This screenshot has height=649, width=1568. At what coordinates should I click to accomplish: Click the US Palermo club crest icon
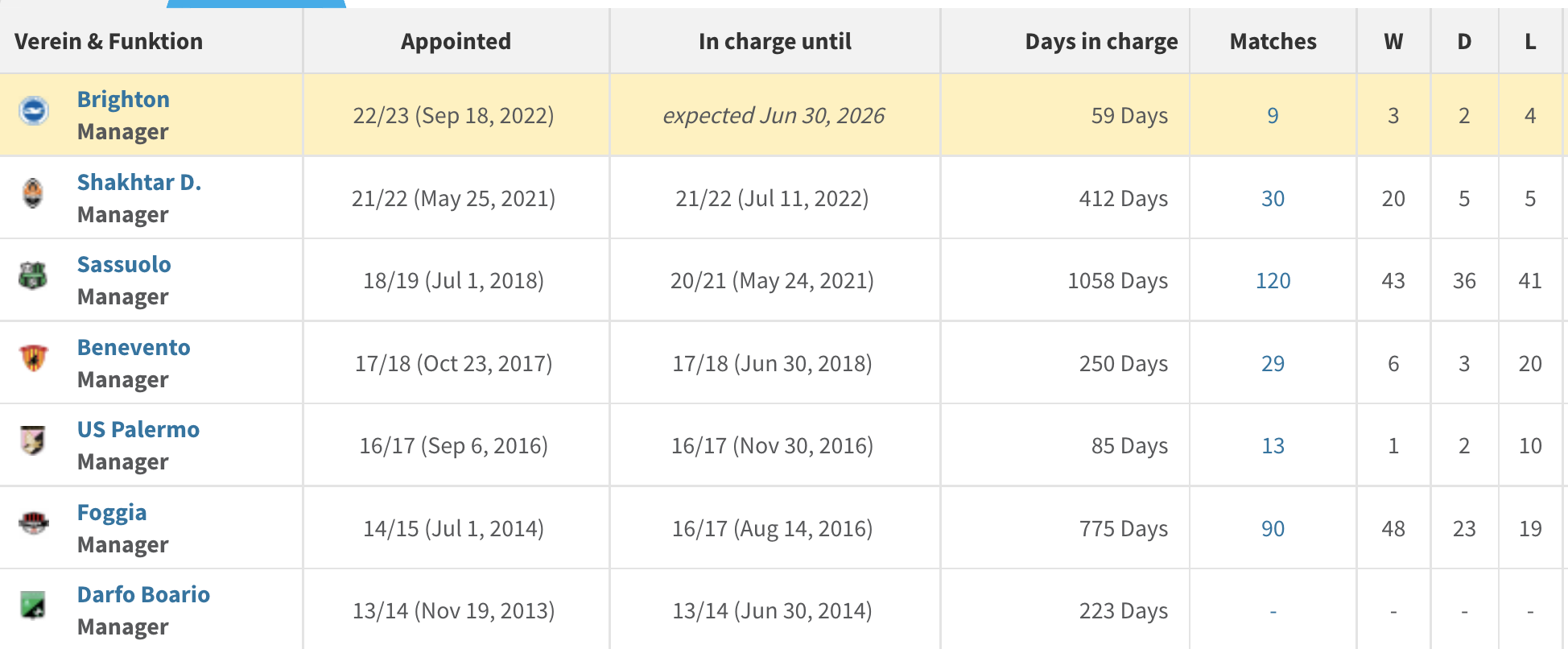(x=33, y=440)
